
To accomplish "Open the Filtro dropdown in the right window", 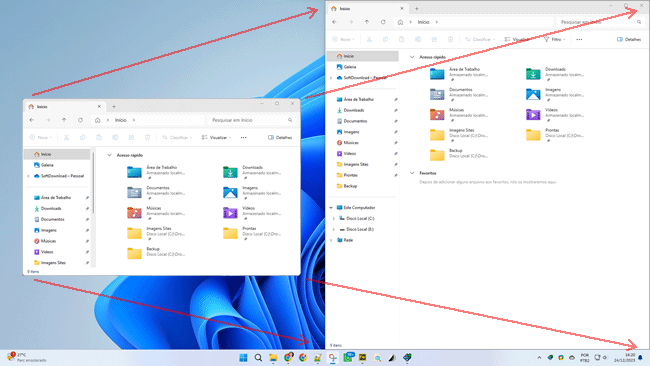I will pos(554,39).
